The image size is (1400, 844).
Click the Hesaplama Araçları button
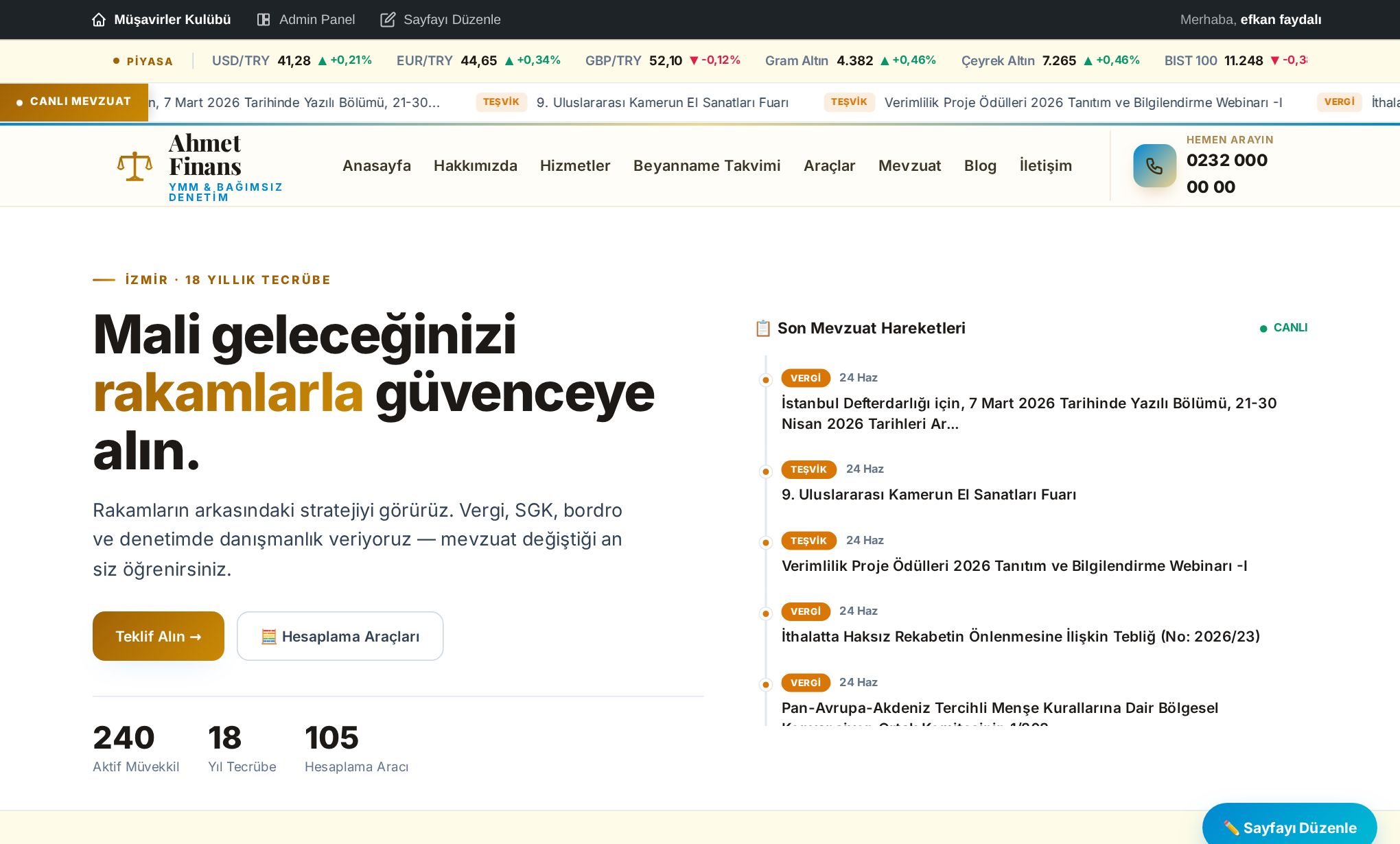point(340,636)
